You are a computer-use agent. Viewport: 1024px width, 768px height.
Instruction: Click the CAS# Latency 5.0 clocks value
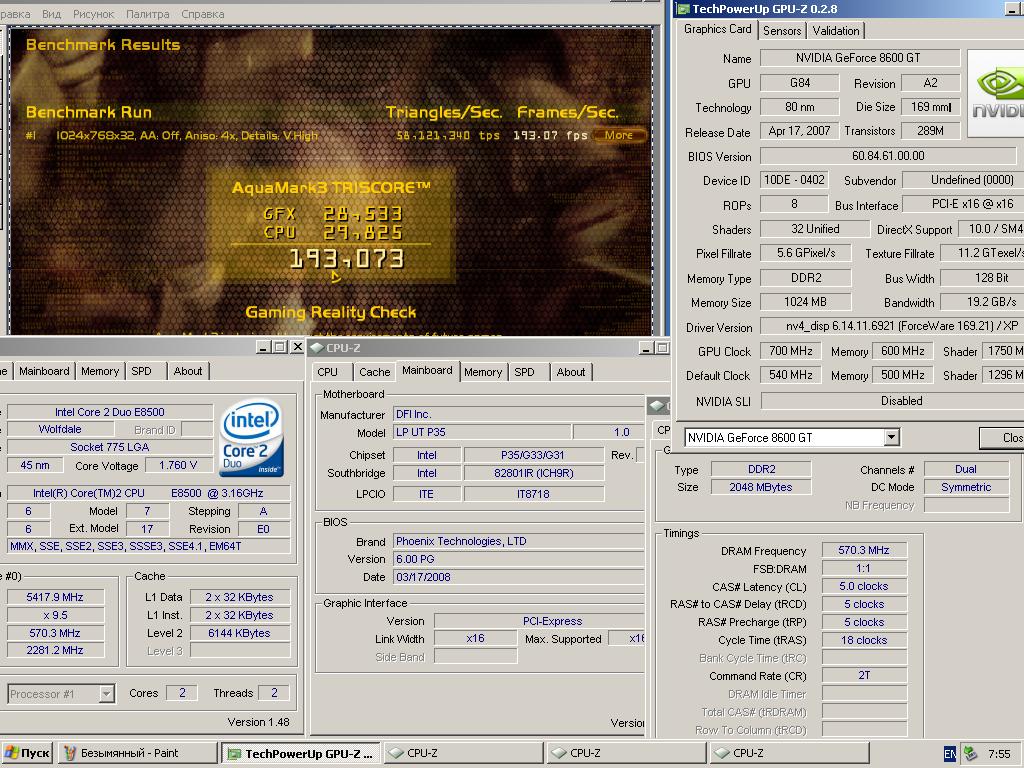click(863, 586)
